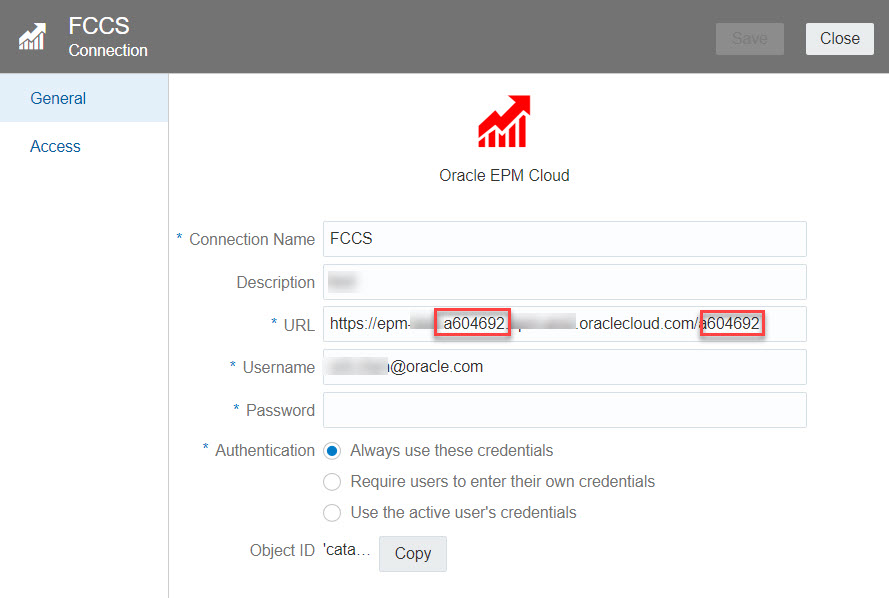Select Require users to enter own credentials

click(332, 482)
